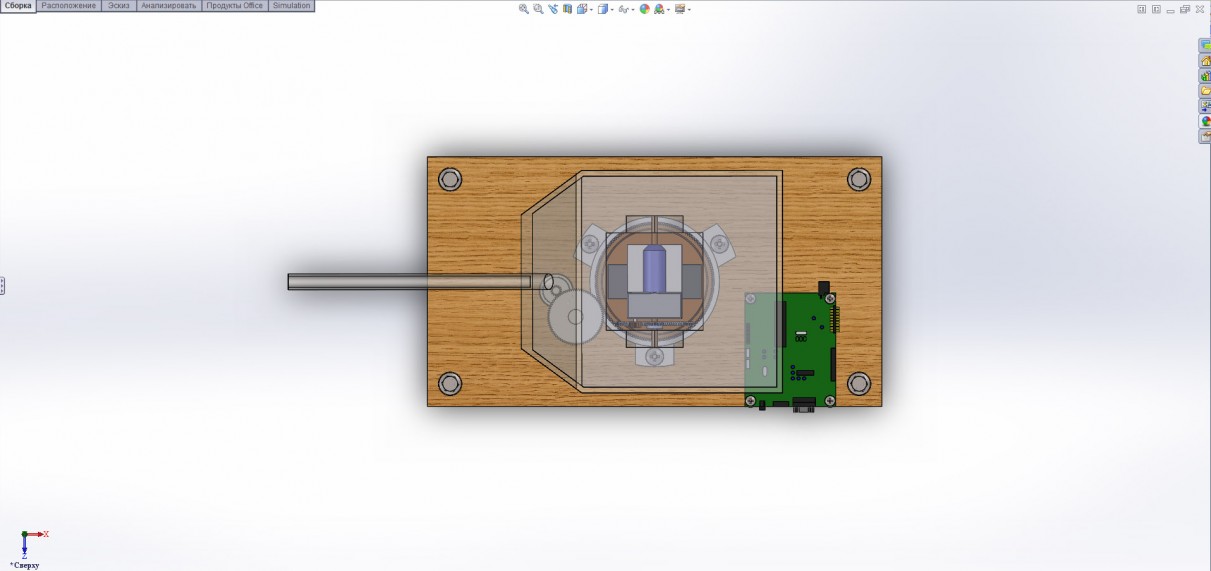The image size is (1211, 571).
Task: Select the Продукты Office tab
Action: click(235, 6)
